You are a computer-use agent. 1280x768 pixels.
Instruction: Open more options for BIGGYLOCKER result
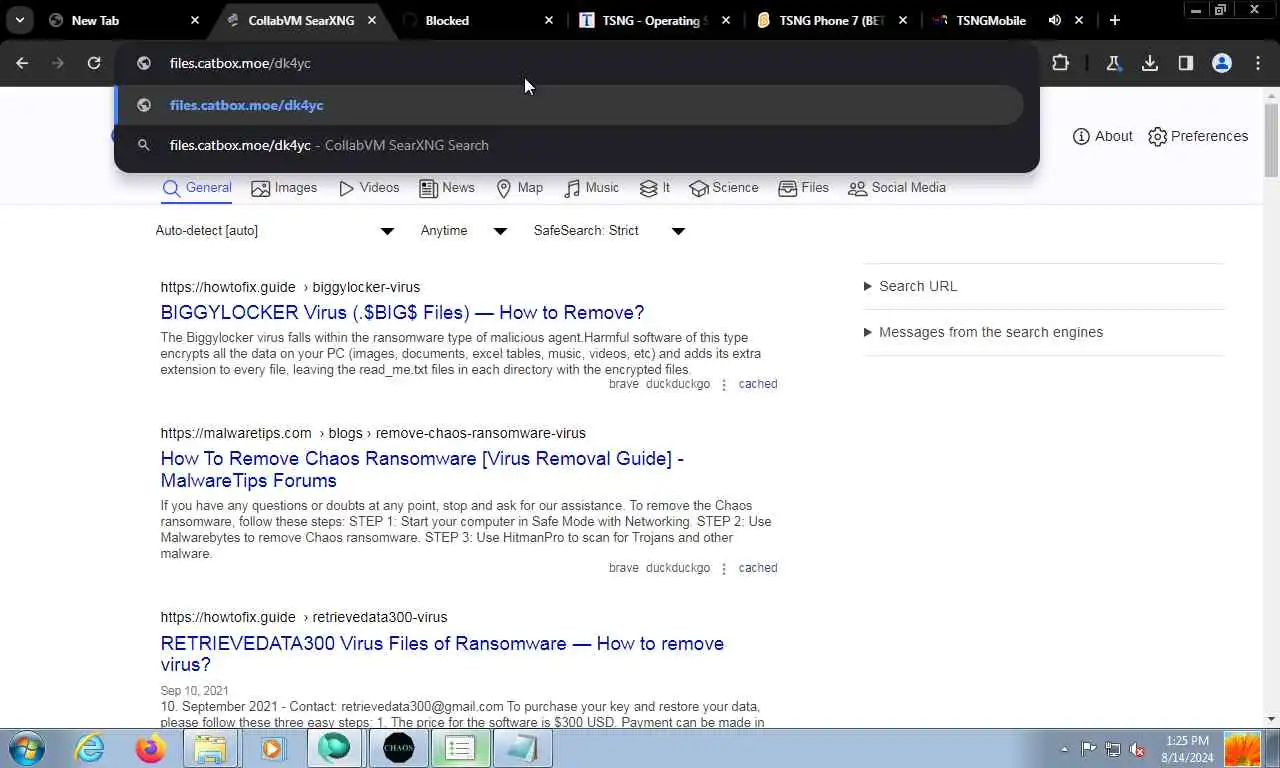click(724, 385)
